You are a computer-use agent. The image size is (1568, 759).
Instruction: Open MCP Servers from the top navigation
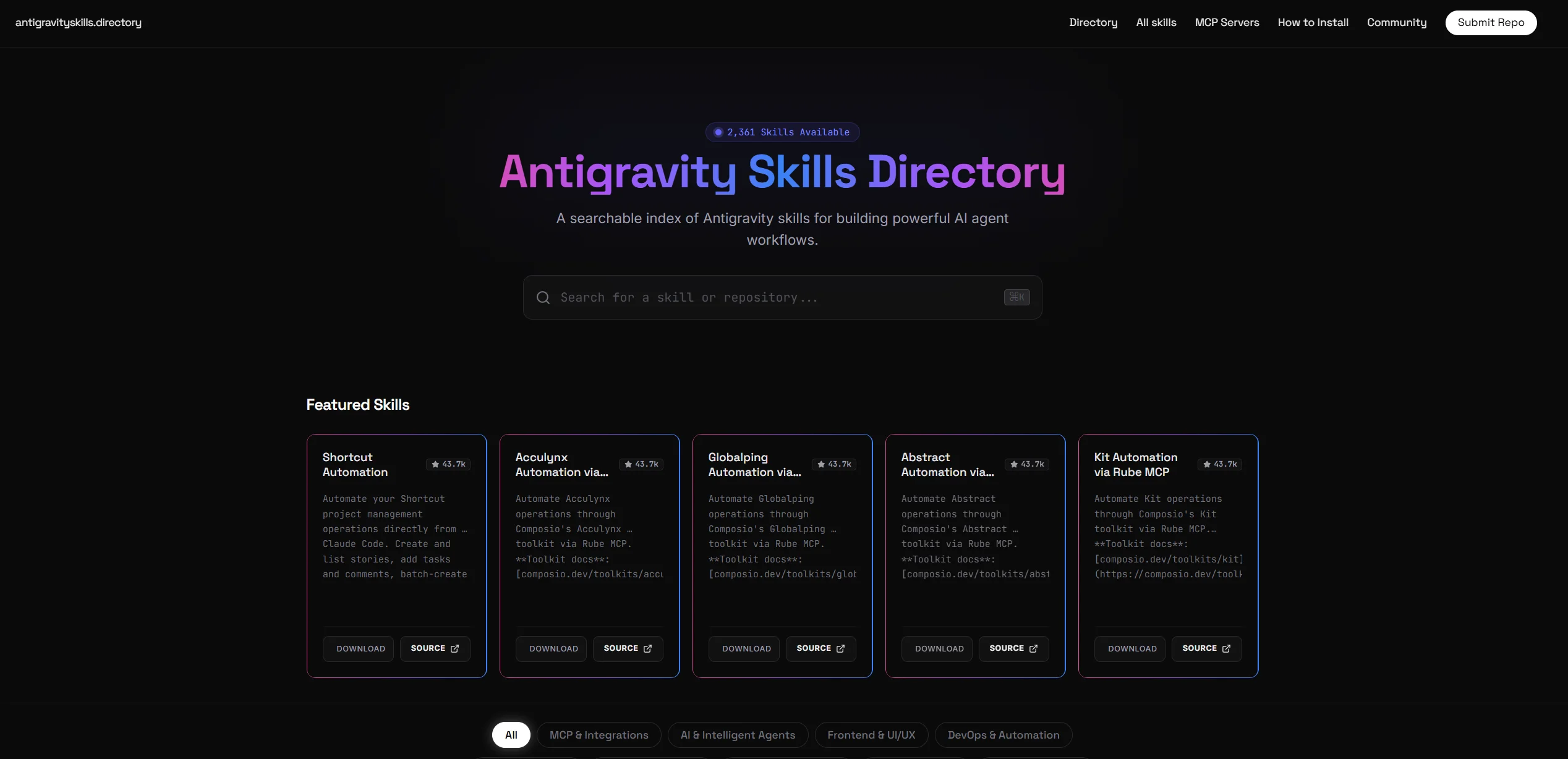pos(1227,22)
